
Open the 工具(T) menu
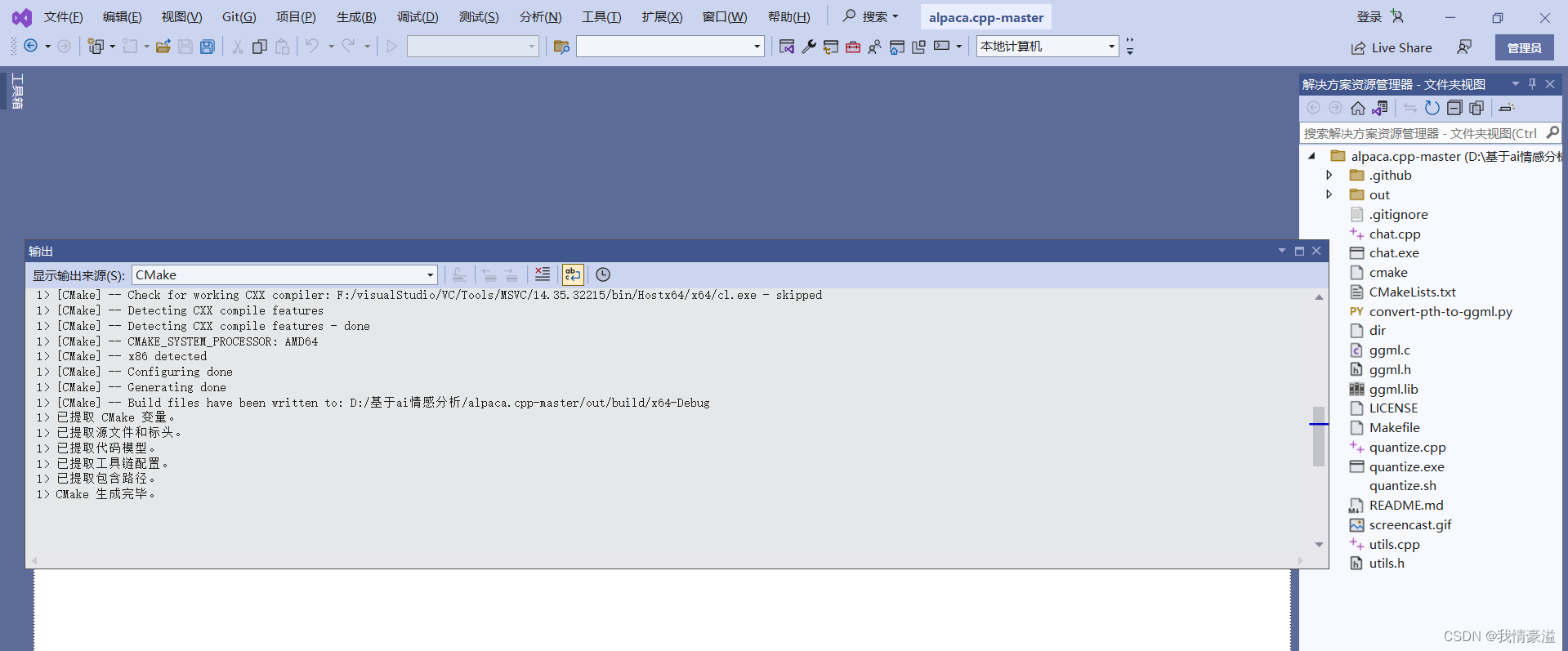[x=601, y=17]
